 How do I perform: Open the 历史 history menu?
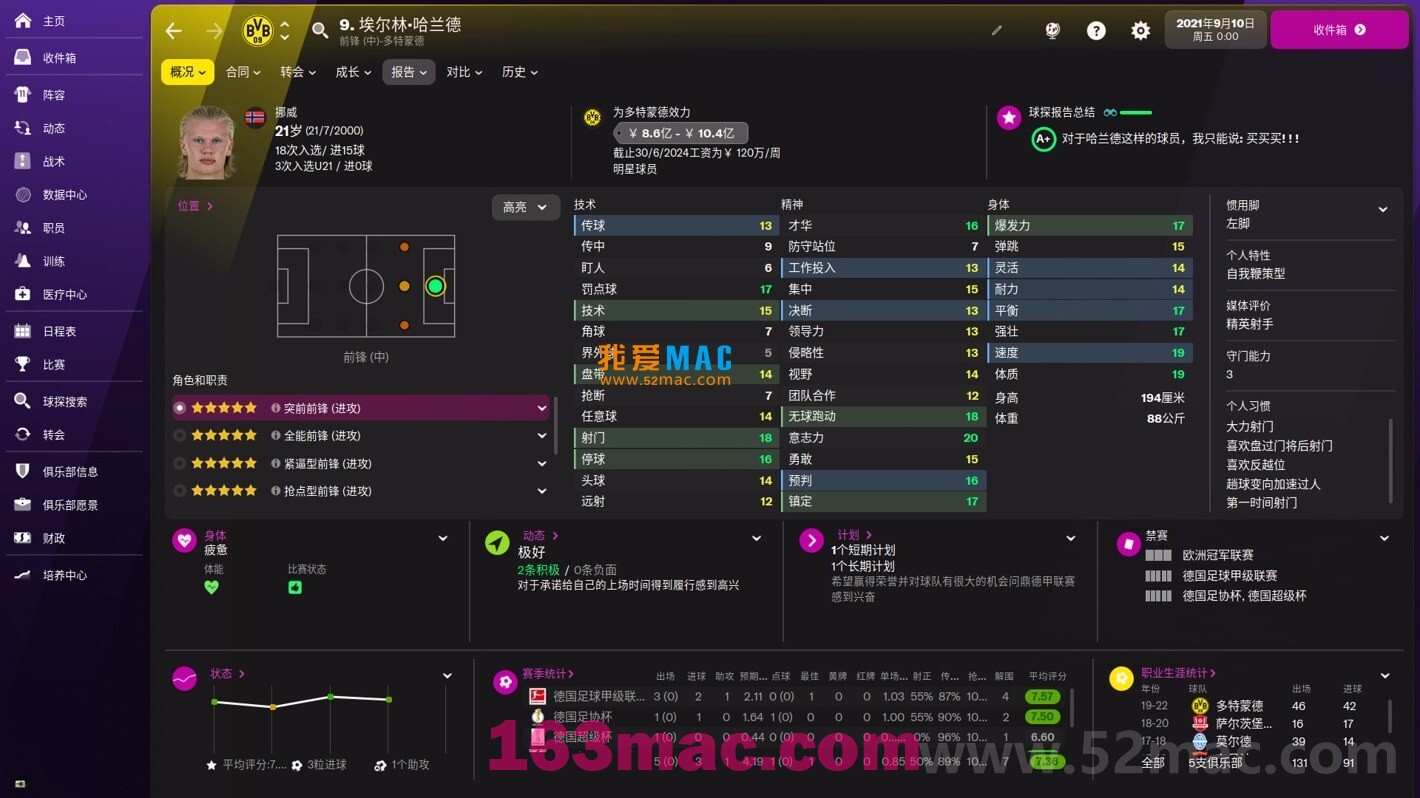(x=519, y=72)
